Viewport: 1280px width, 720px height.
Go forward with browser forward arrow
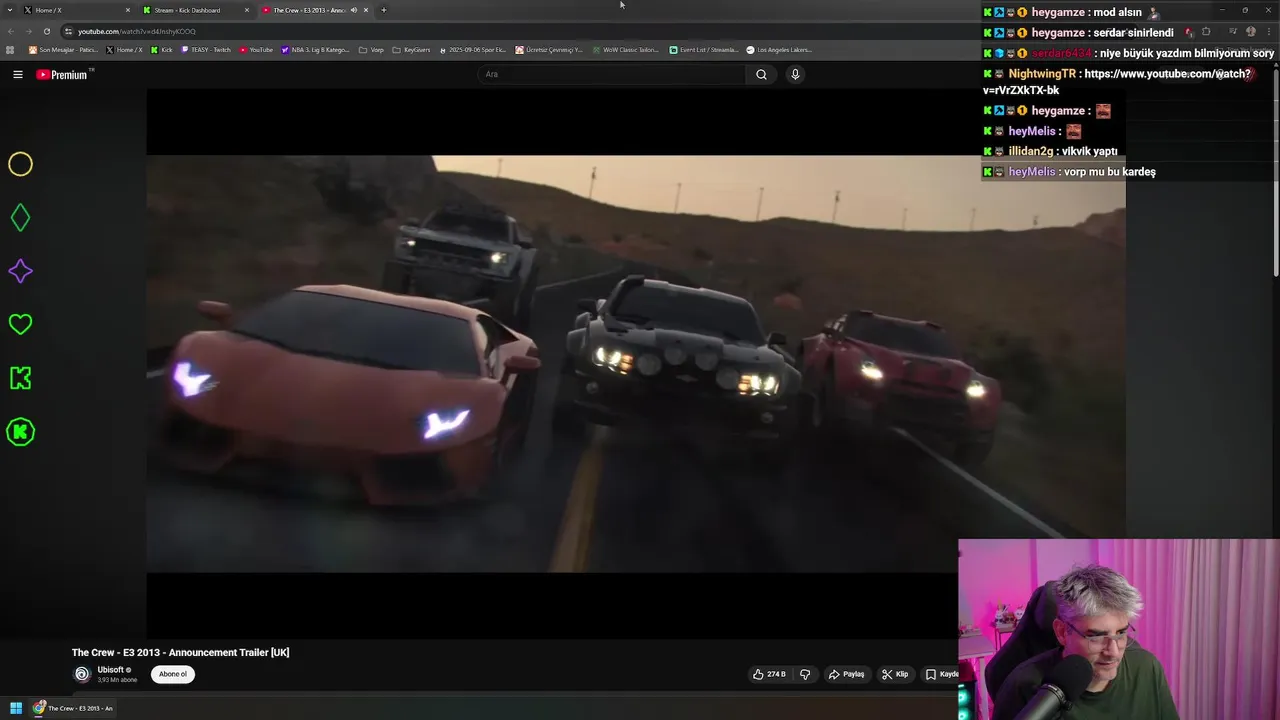[x=28, y=31]
